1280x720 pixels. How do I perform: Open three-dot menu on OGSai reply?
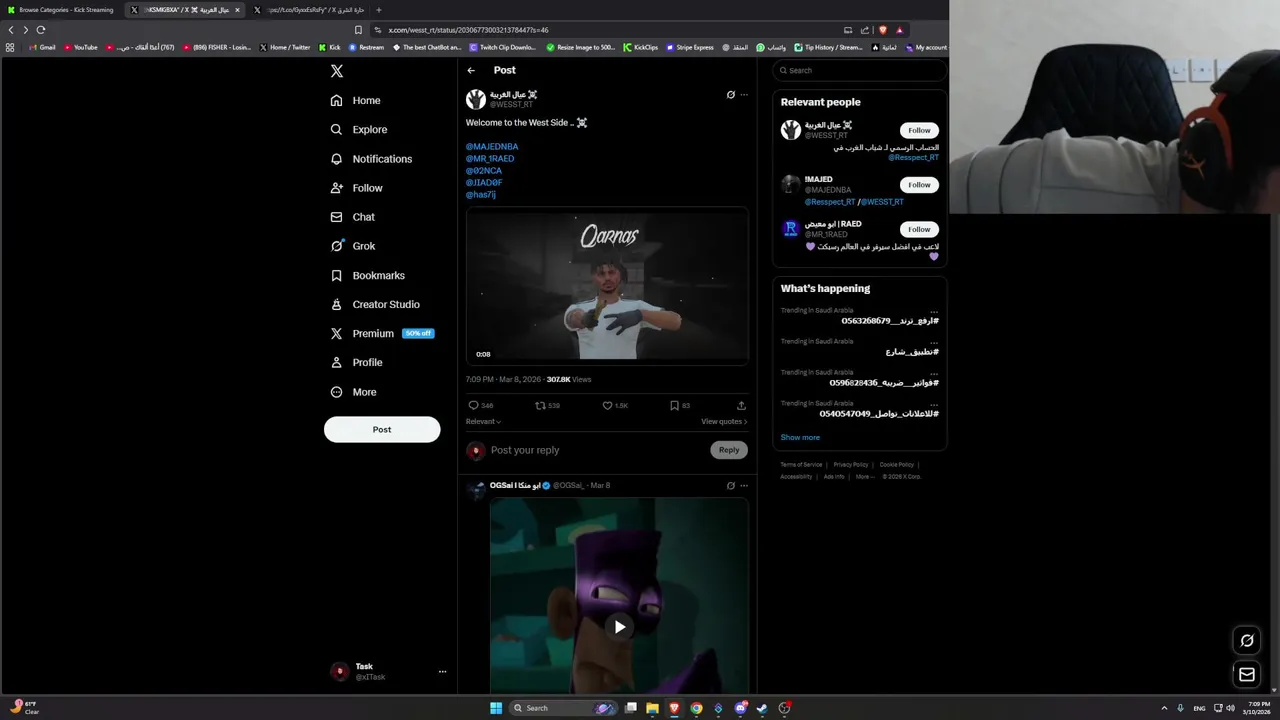pos(744,486)
